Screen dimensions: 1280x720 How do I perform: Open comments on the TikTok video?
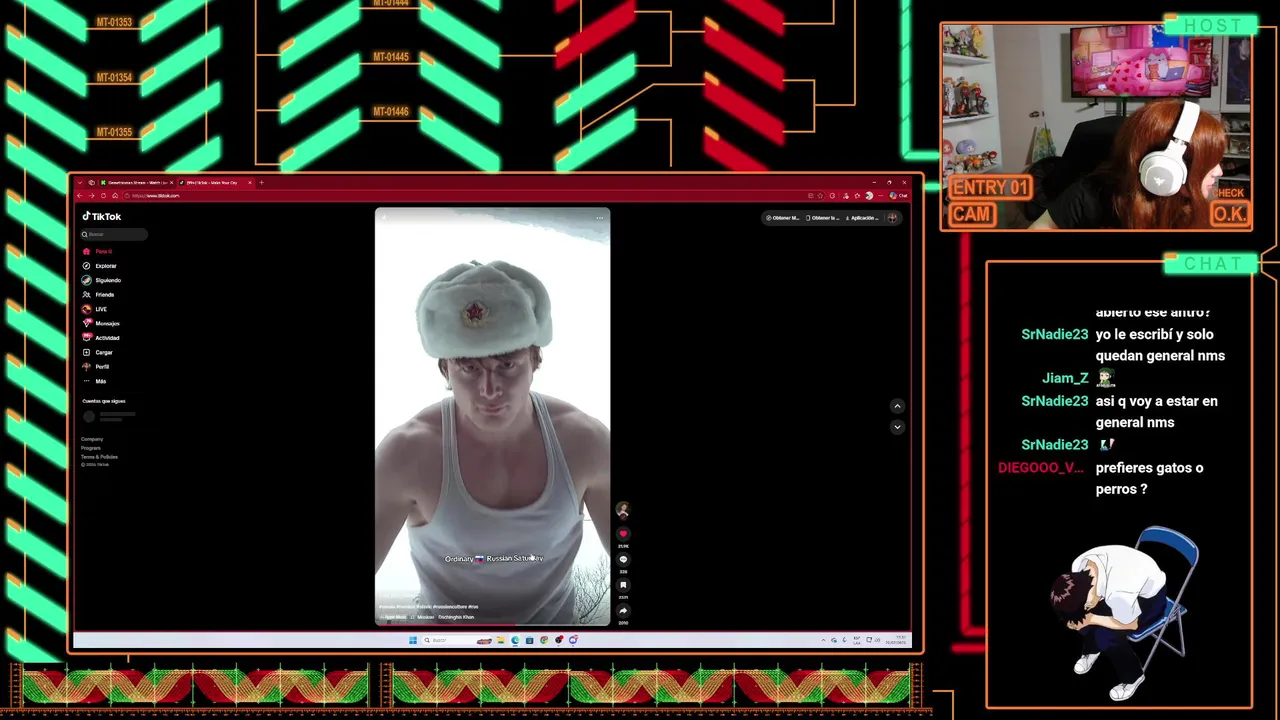coord(623,560)
